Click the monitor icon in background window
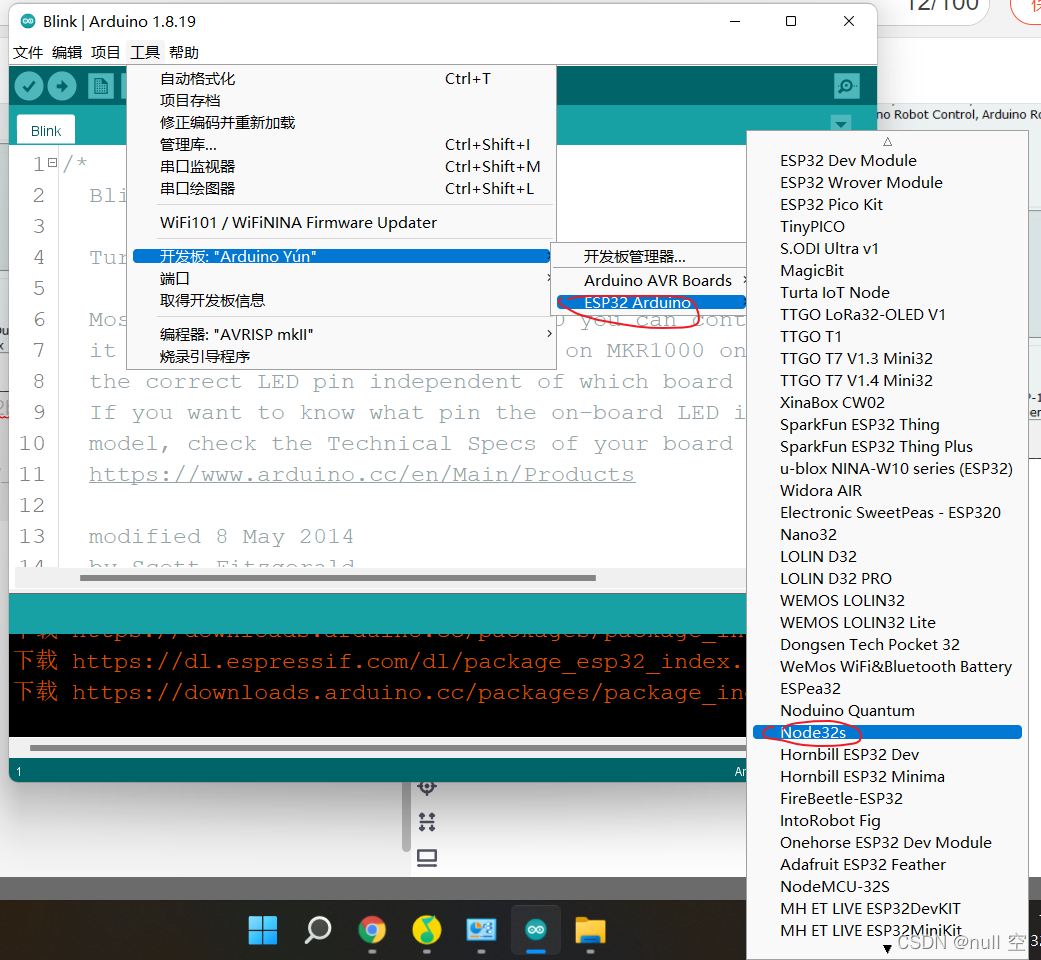This screenshot has width=1041, height=960. [x=427, y=858]
